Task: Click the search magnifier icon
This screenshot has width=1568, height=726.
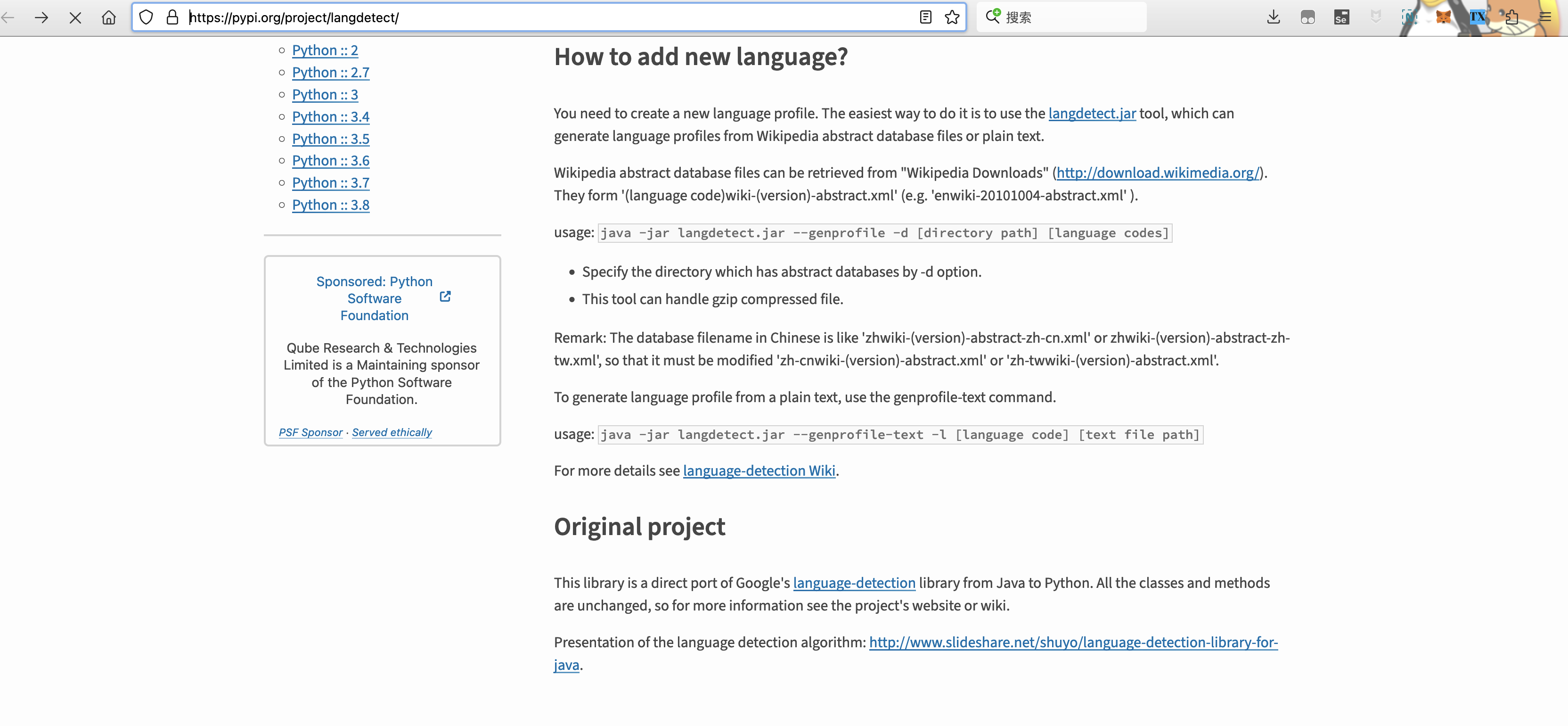Action: (993, 17)
